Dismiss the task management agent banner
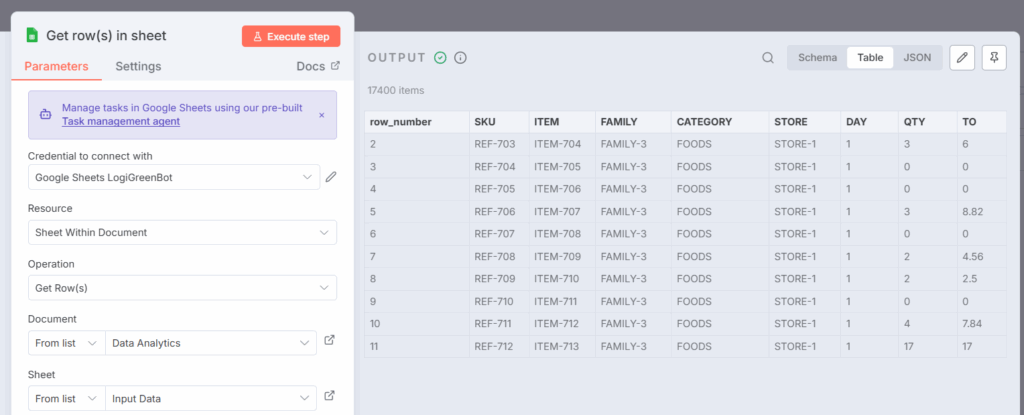This screenshot has width=1024, height=415. coord(321,115)
